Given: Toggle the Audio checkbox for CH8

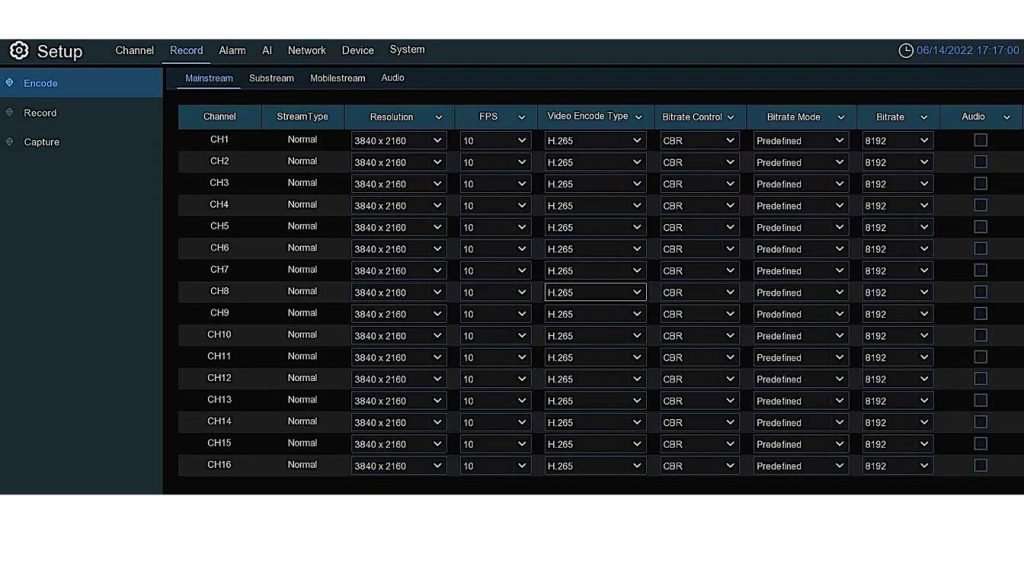Looking at the screenshot, I should (x=980, y=292).
